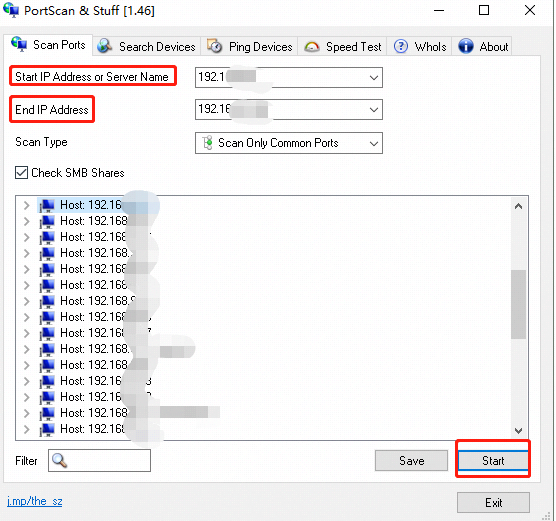Click the Start button

493,460
